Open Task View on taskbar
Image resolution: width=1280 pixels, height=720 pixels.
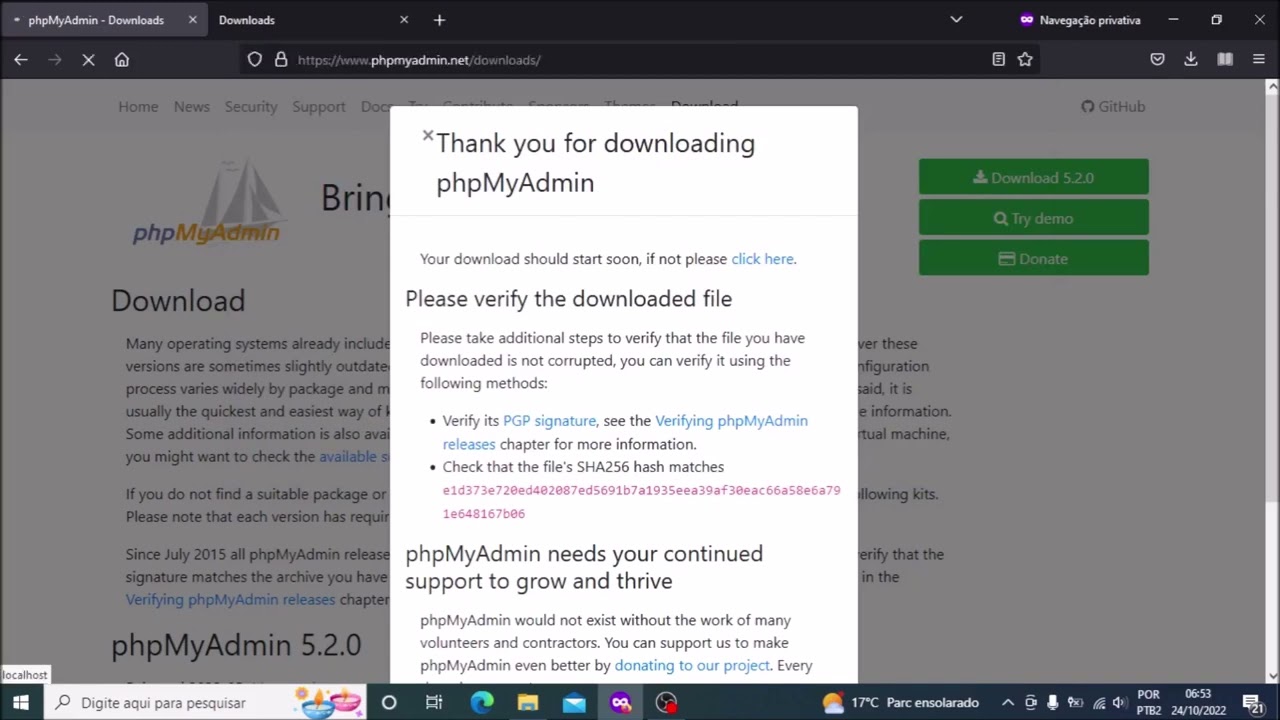click(434, 703)
